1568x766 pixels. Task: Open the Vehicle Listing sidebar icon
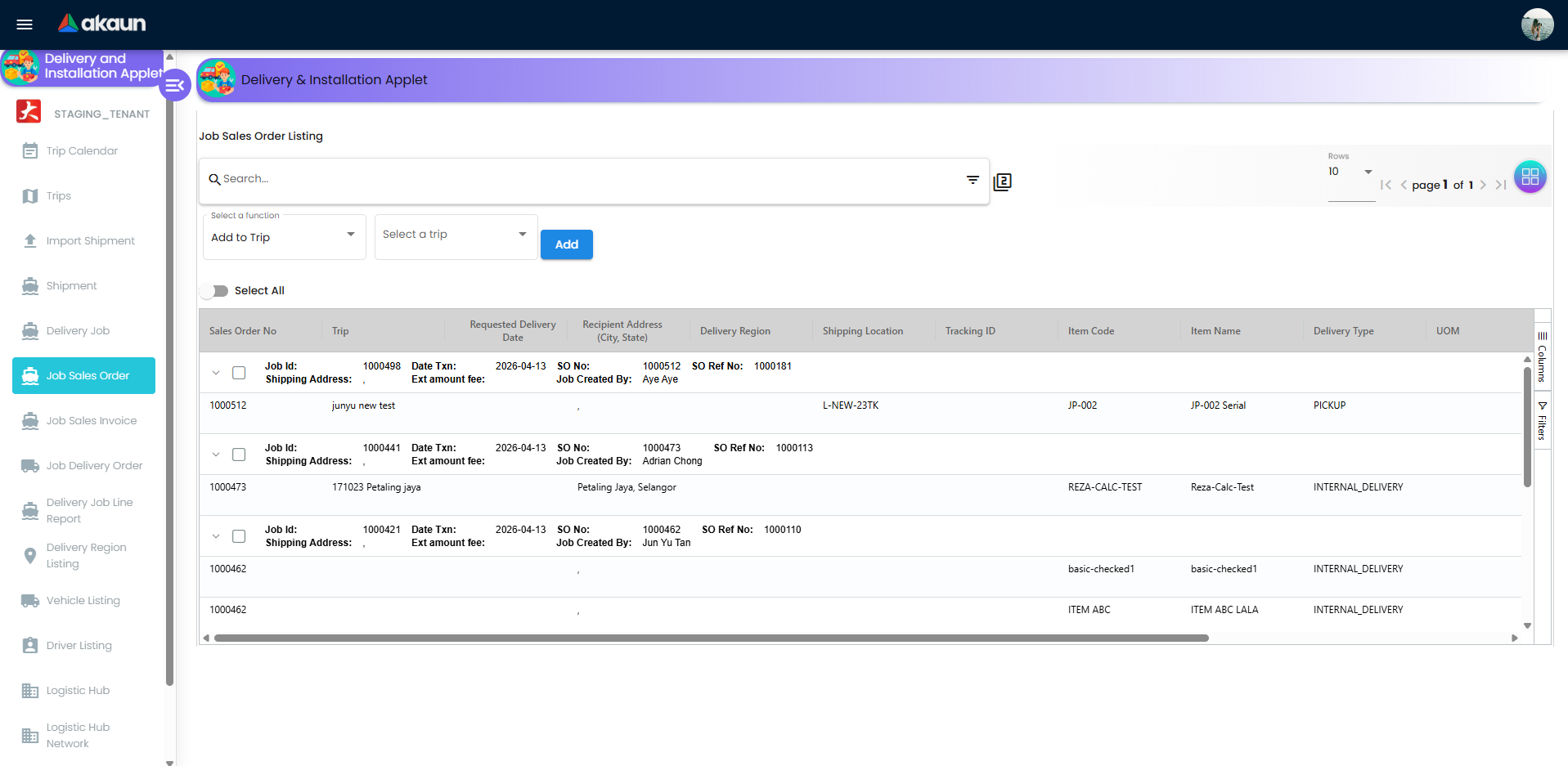pos(29,600)
